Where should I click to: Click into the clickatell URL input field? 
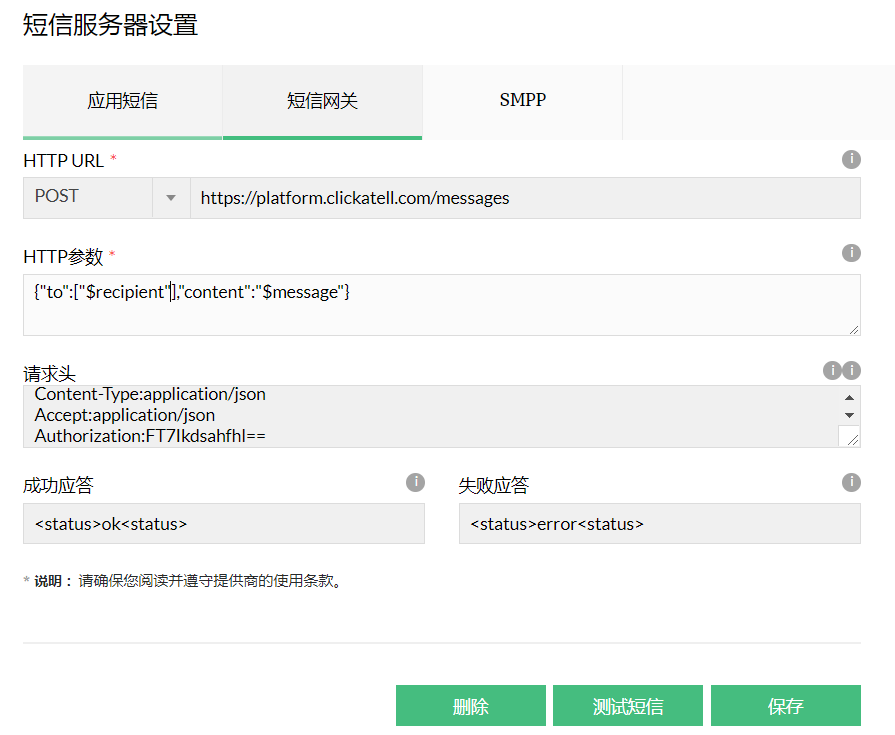pyautogui.click(x=524, y=198)
